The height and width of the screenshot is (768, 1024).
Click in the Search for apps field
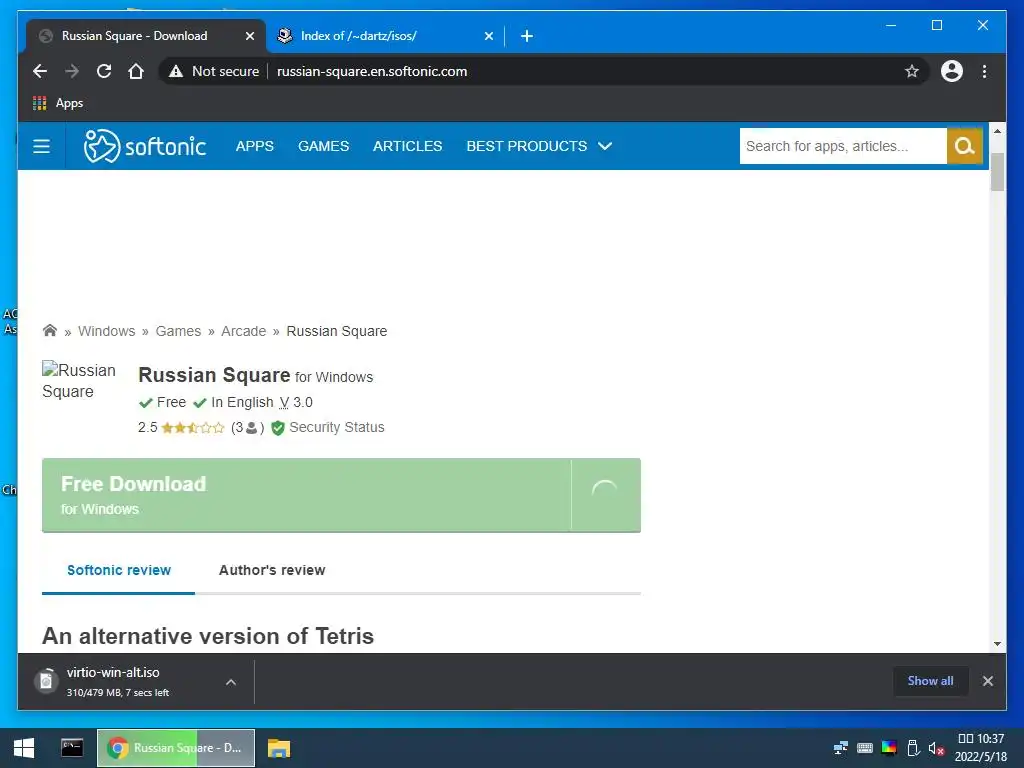coord(843,146)
